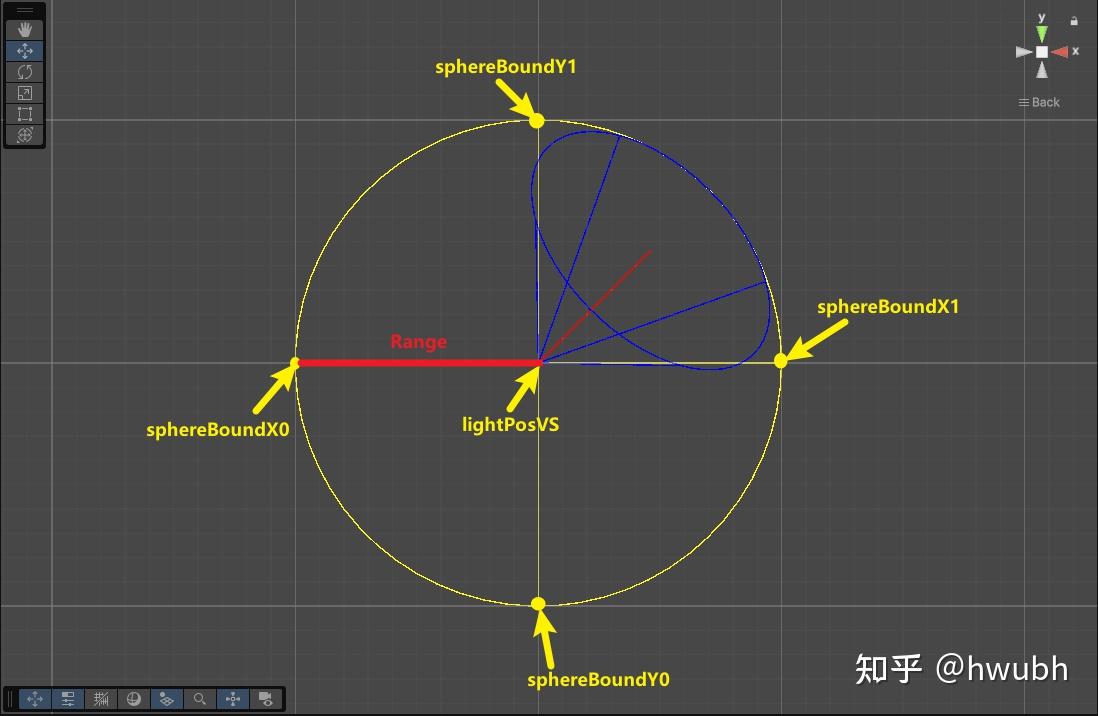Click the red X axis cone

(1059, 52)
